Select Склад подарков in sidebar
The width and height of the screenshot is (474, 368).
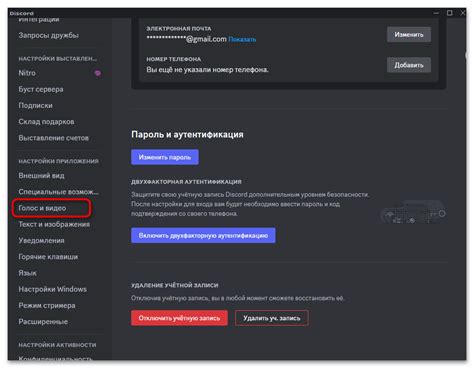pyautogui.click(x=46, y=122)
